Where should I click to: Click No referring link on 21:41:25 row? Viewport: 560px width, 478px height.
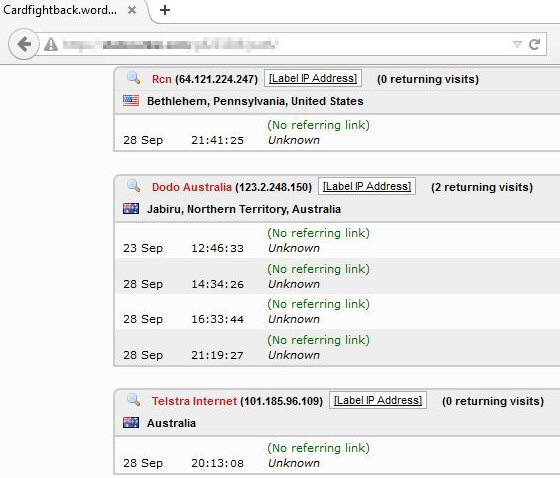319,125
